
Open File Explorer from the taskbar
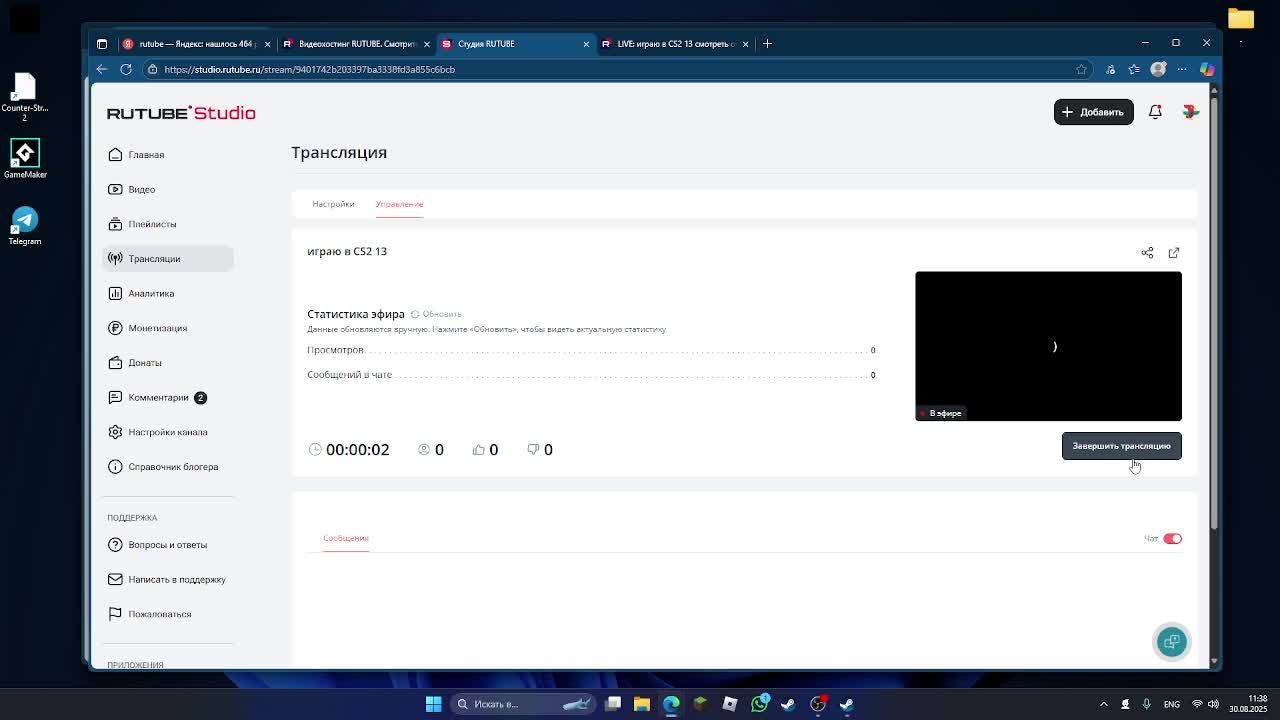coord(642,704)
